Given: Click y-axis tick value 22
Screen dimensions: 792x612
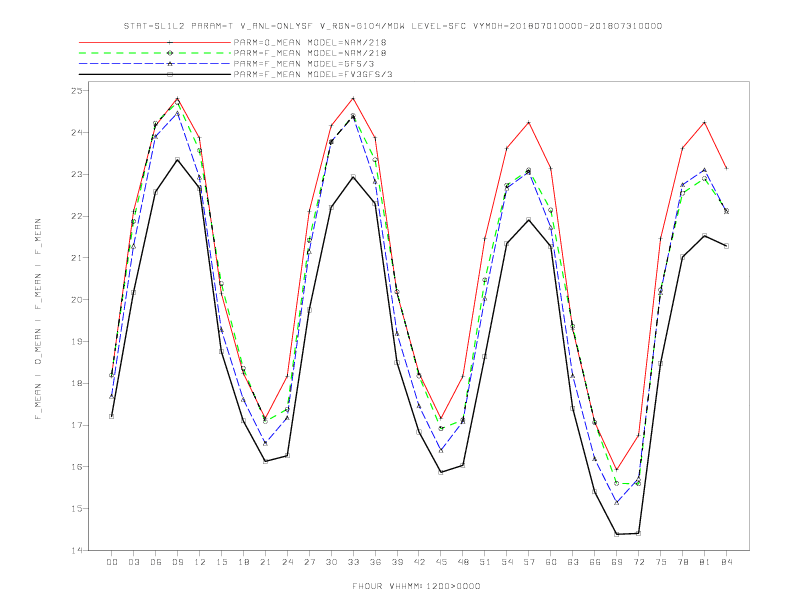Looking at the screenshot, I should [77, 216].
